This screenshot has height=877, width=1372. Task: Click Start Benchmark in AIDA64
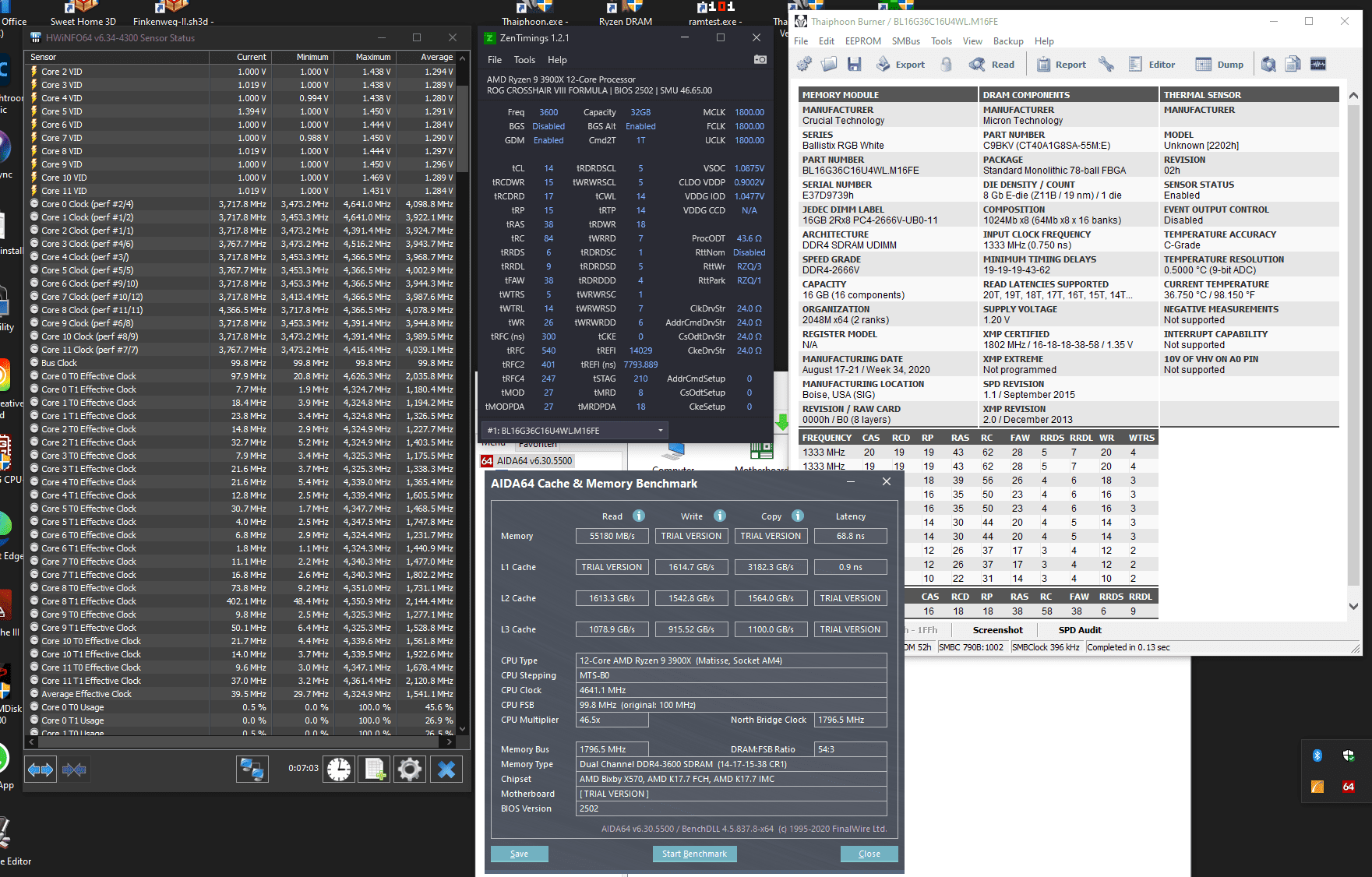tap(694, 854)
